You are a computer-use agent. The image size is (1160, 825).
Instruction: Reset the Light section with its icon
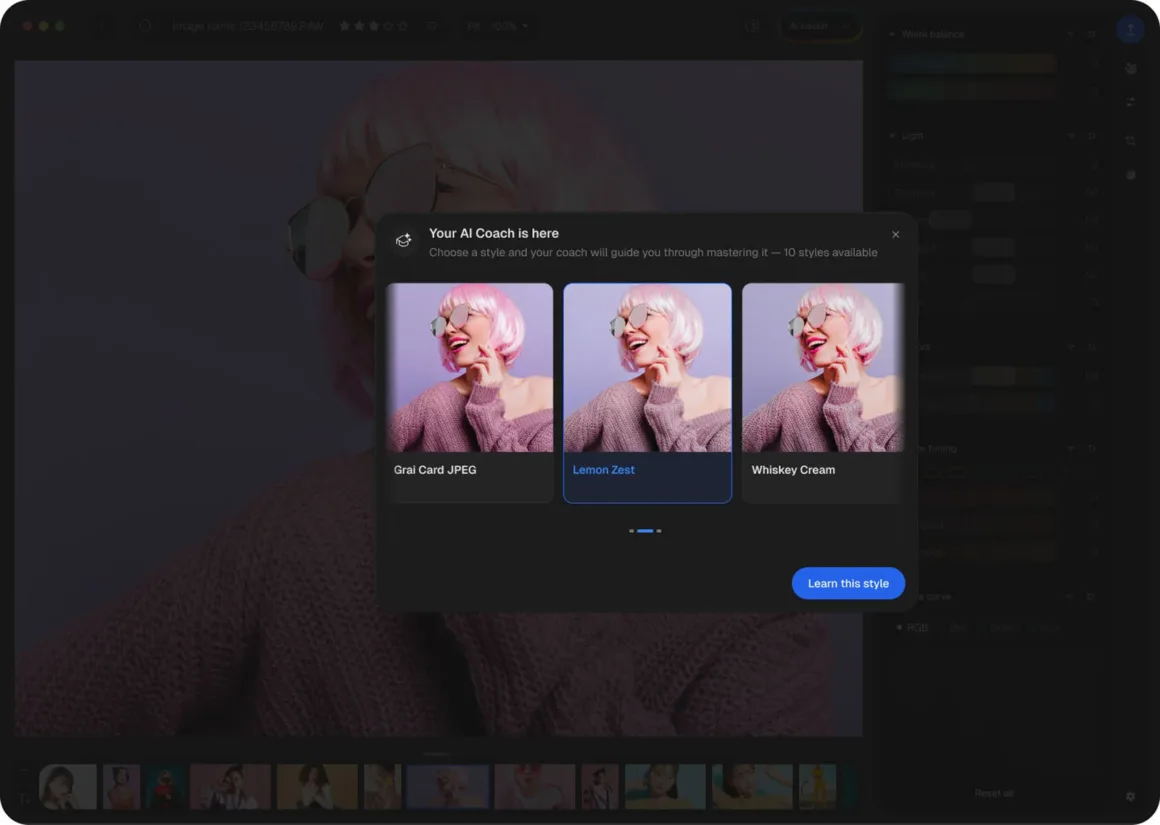point(1091,136)
